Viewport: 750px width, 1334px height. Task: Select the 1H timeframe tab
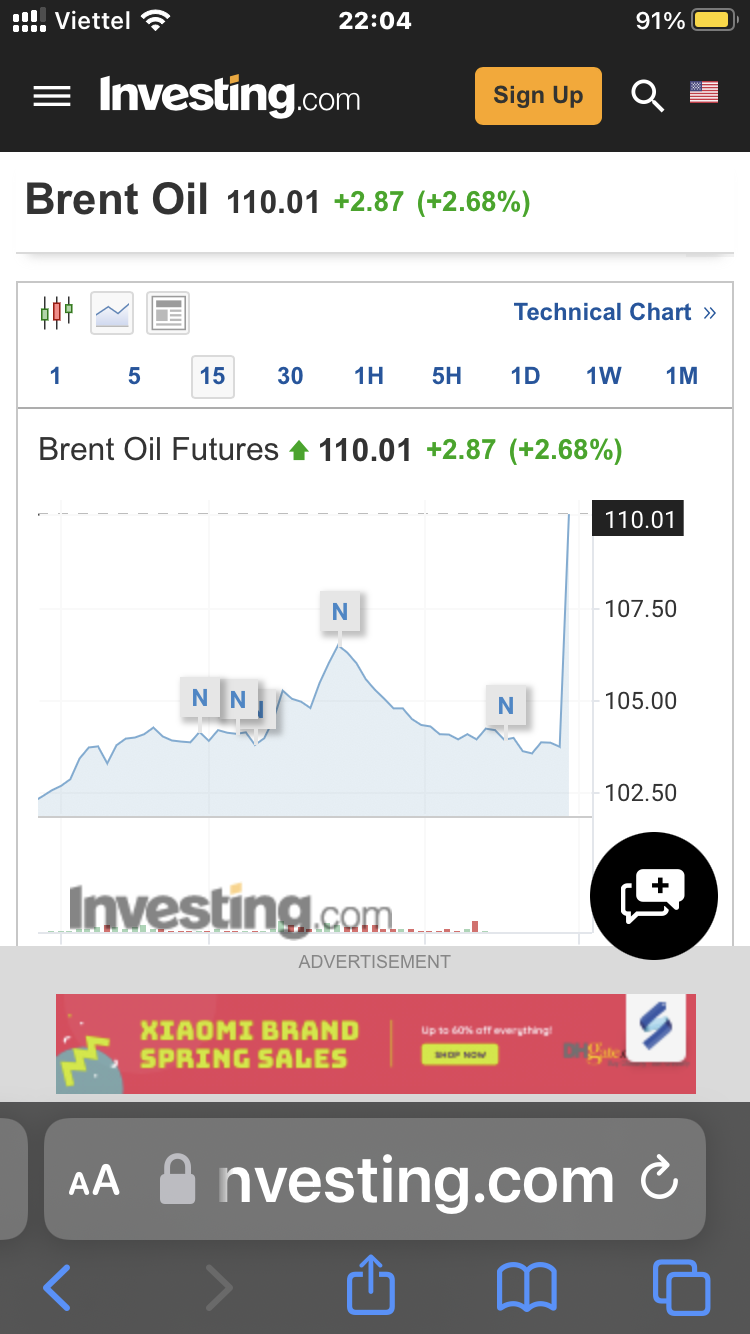click(x=369, y=376)
